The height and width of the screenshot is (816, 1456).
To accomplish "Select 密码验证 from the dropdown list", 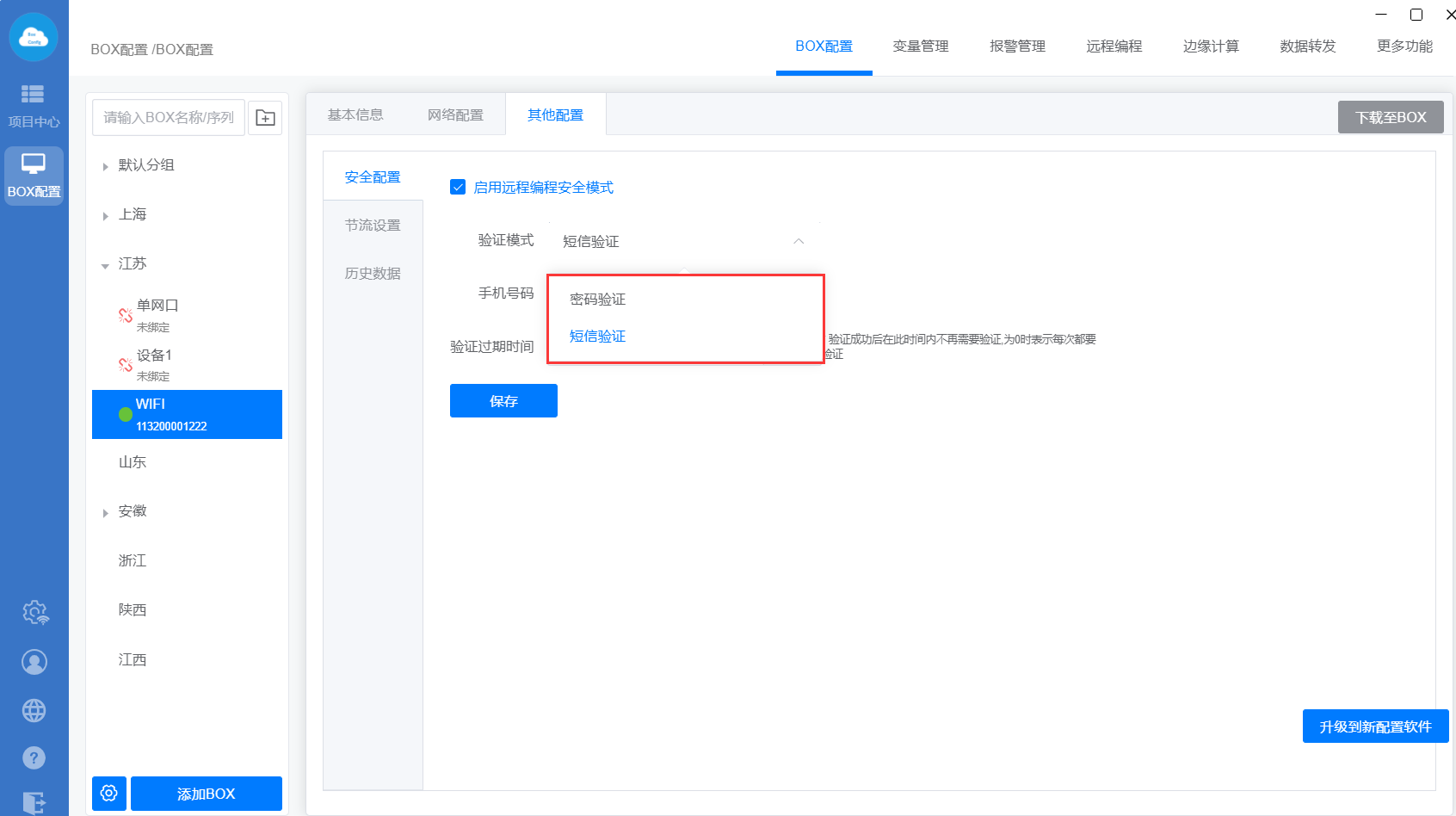I will tap(598, 300).
